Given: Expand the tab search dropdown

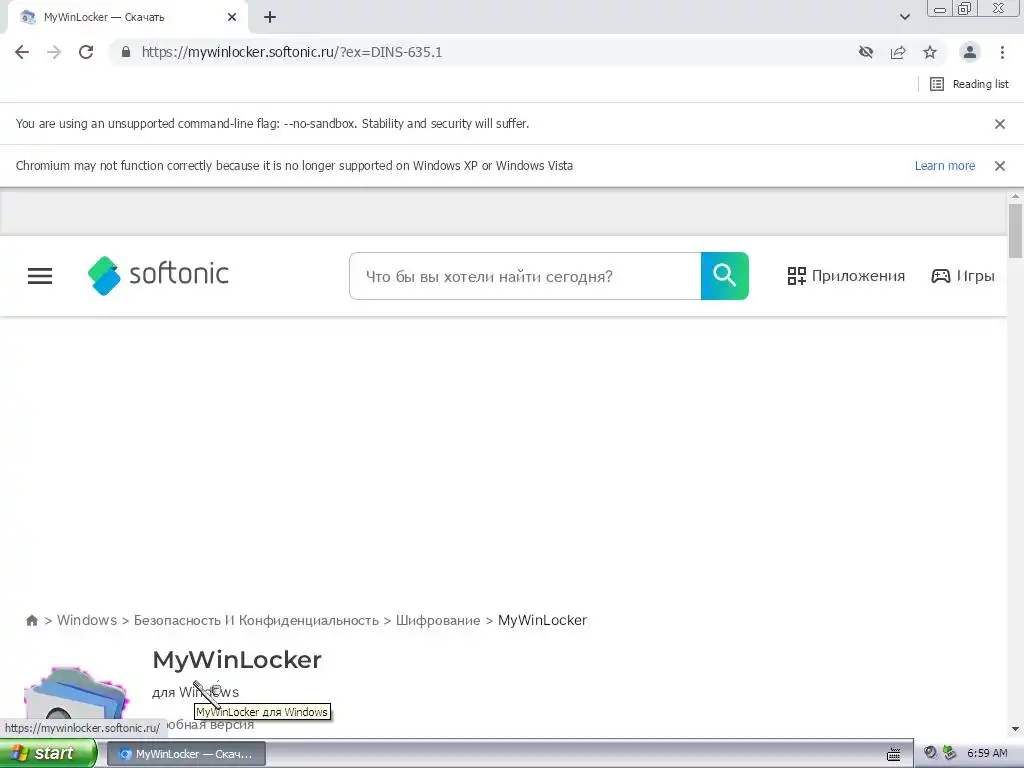Looking at the screenshot, I should click(904, 17).
